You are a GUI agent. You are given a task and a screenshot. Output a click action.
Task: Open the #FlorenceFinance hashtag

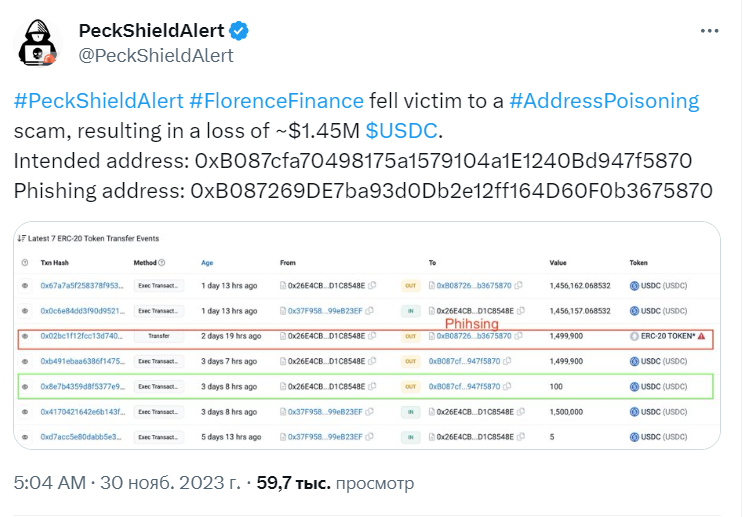pyautogui.click(x=276, y=101)
